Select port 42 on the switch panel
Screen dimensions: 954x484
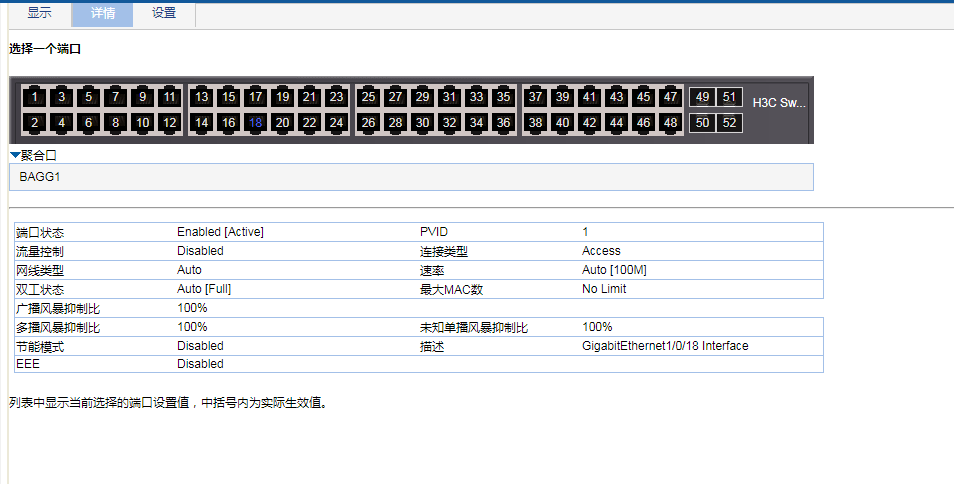click(590, 123)
